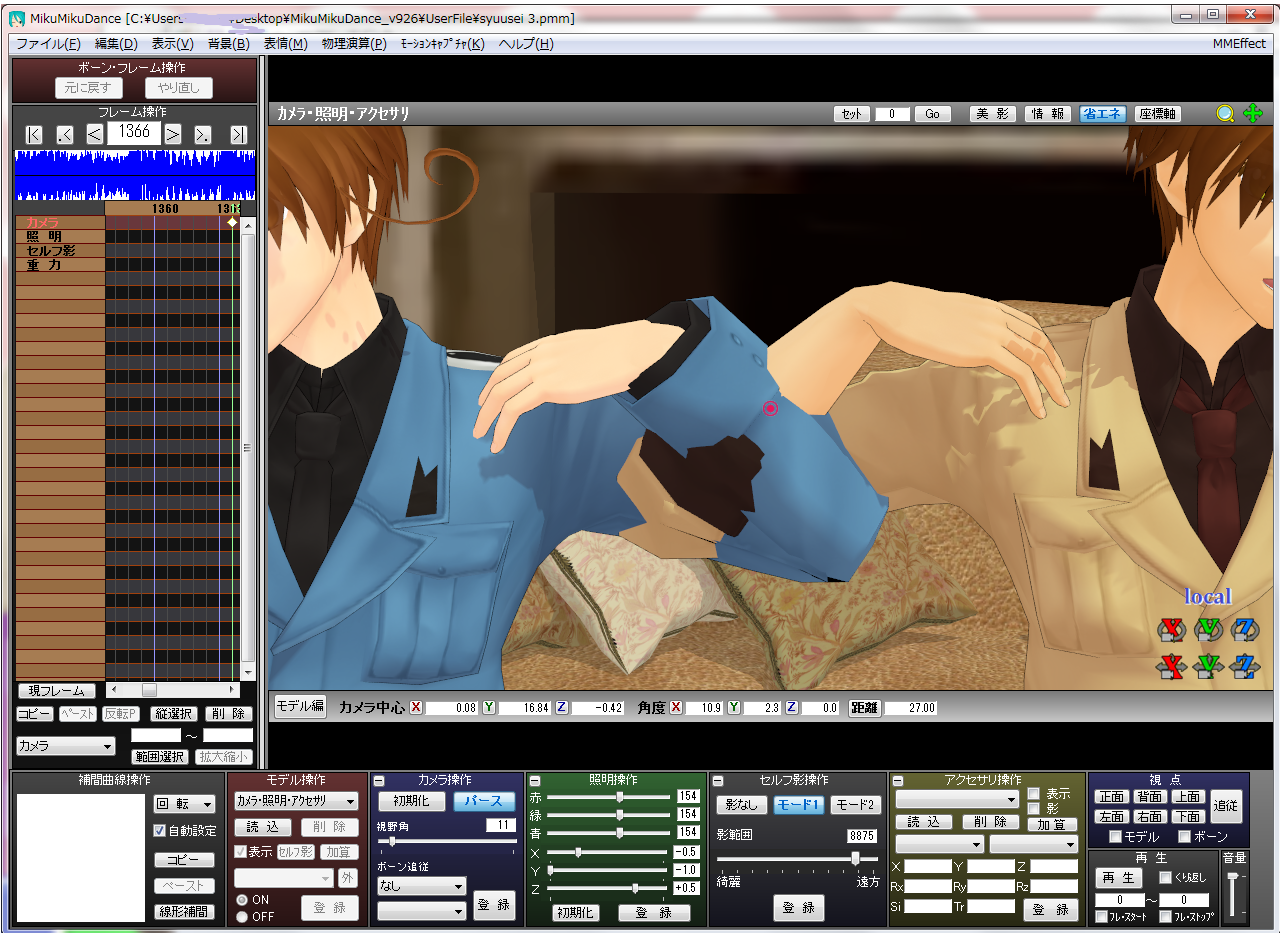
Task: Open the empty dropdown below なし
Action: pos(421,910)
